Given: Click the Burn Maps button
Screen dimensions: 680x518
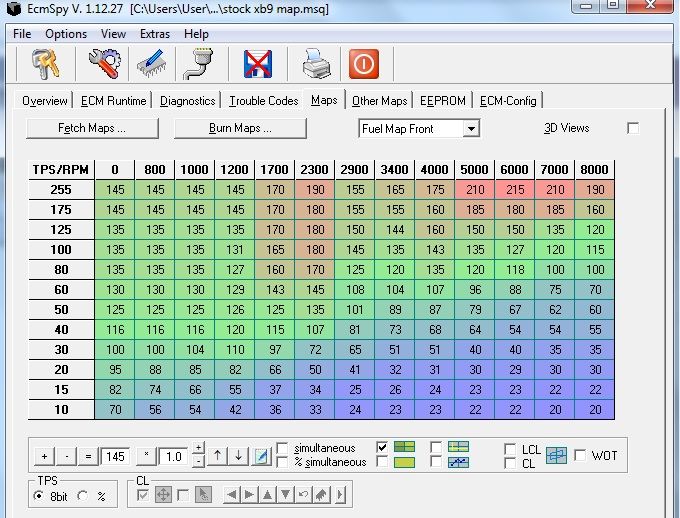Looking at the screenshot, I should tap(240, 128).
